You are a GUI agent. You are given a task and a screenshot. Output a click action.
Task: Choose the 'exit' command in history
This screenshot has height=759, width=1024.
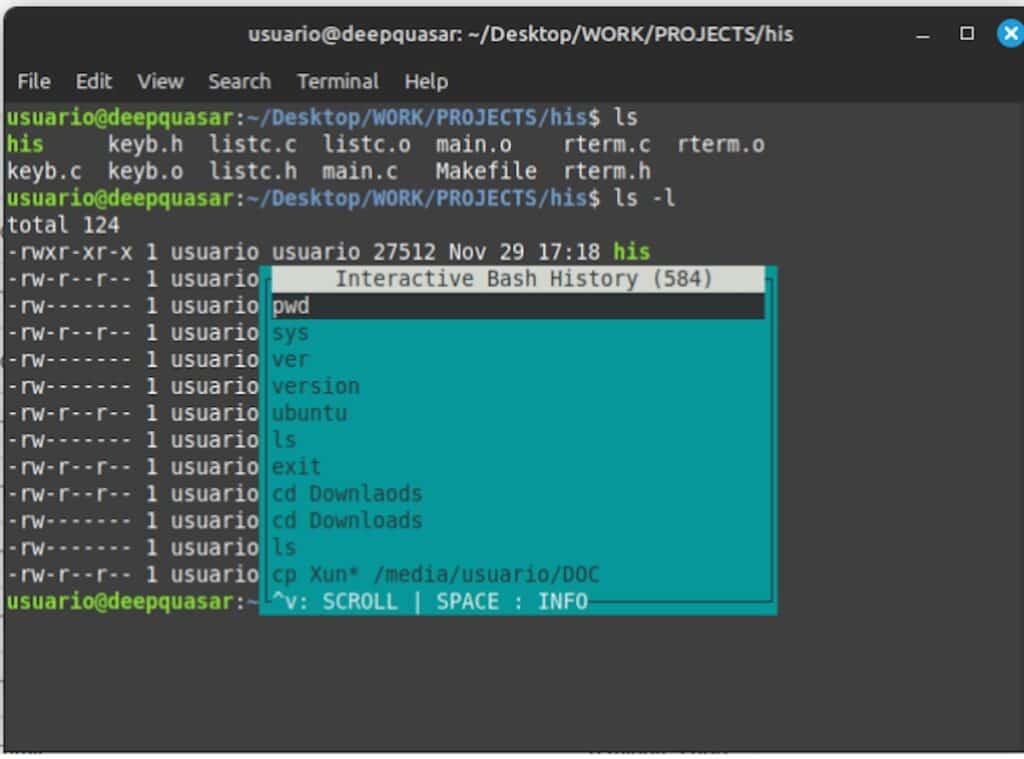click(297, 467)
